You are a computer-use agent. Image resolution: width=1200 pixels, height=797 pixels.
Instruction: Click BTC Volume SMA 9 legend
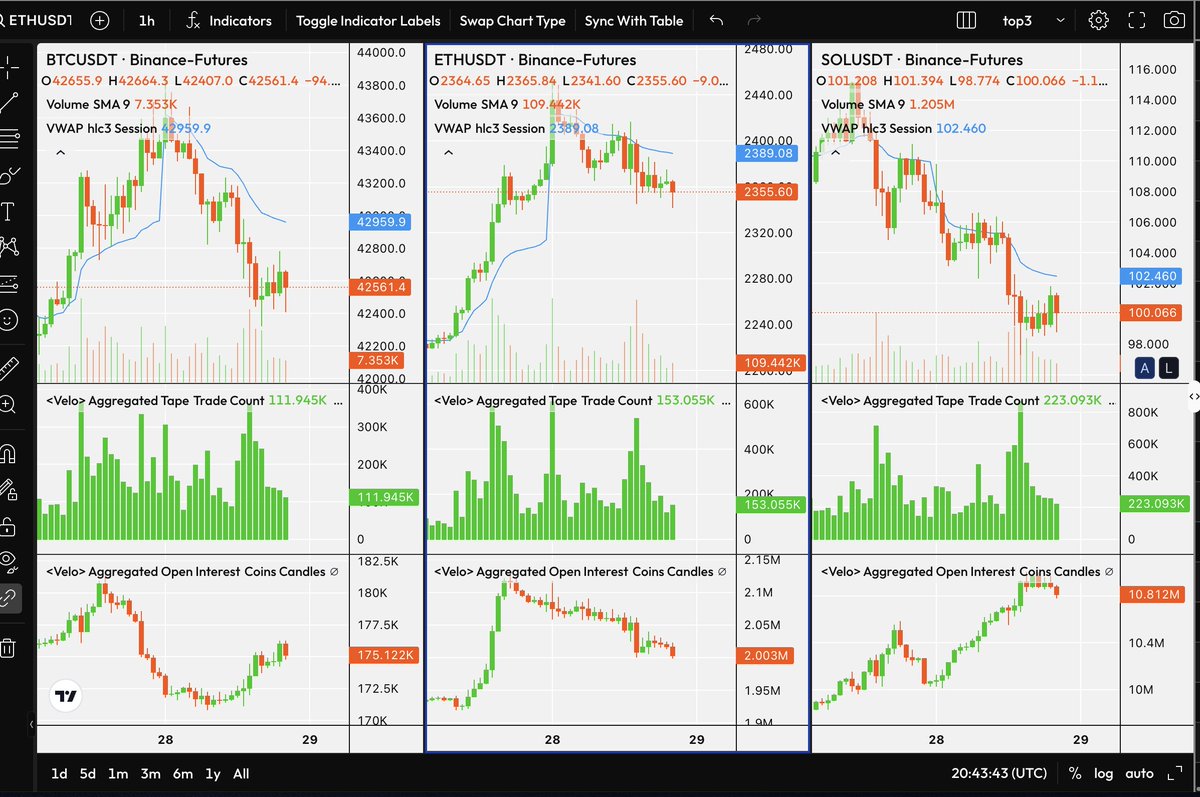point(112,104)
